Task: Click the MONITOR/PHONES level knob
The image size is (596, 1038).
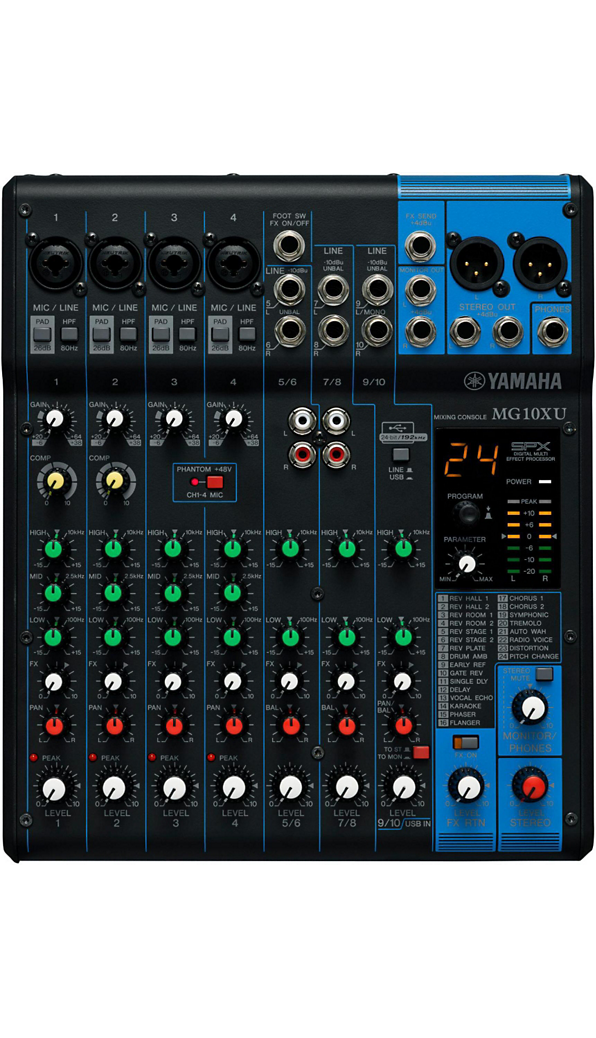Action: [x=532, y=708]
